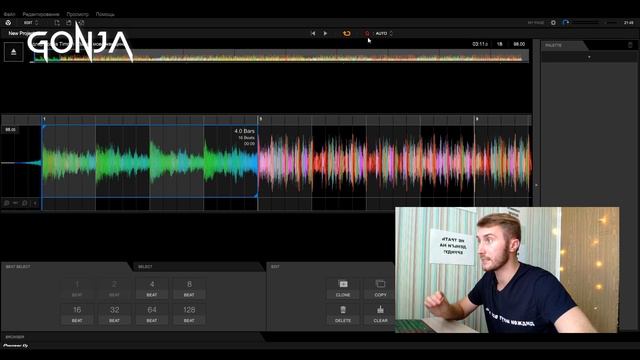Screen dimensions: 640x360
Task: Click the first waveform tool icon below track
Action: click(x=7, y=203)
